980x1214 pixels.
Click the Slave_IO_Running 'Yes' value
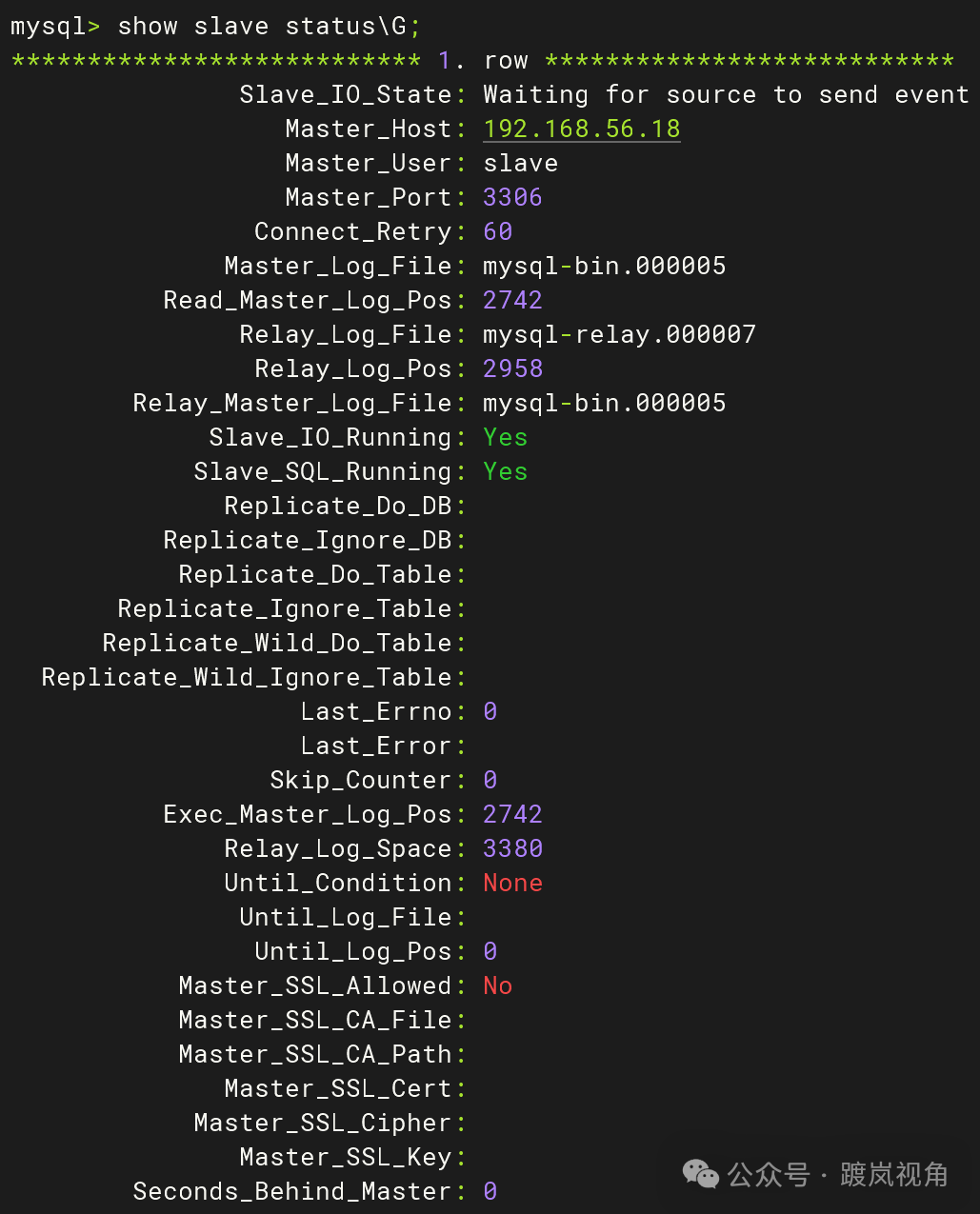click(505, 437)
